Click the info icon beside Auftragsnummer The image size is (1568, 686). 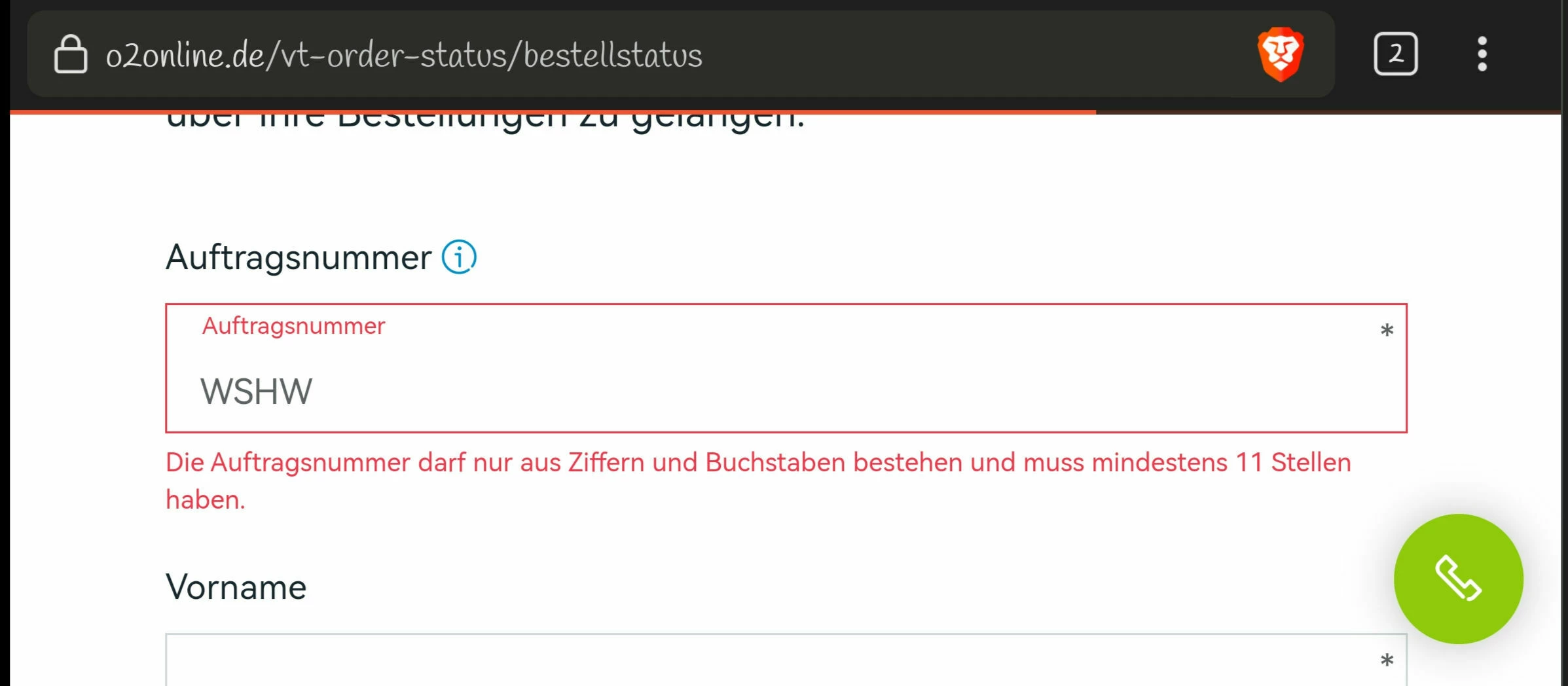(459, 257)
